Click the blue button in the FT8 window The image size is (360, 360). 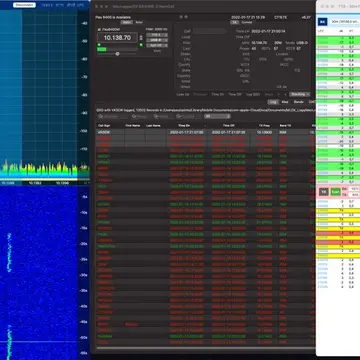(x=322, y=22)
